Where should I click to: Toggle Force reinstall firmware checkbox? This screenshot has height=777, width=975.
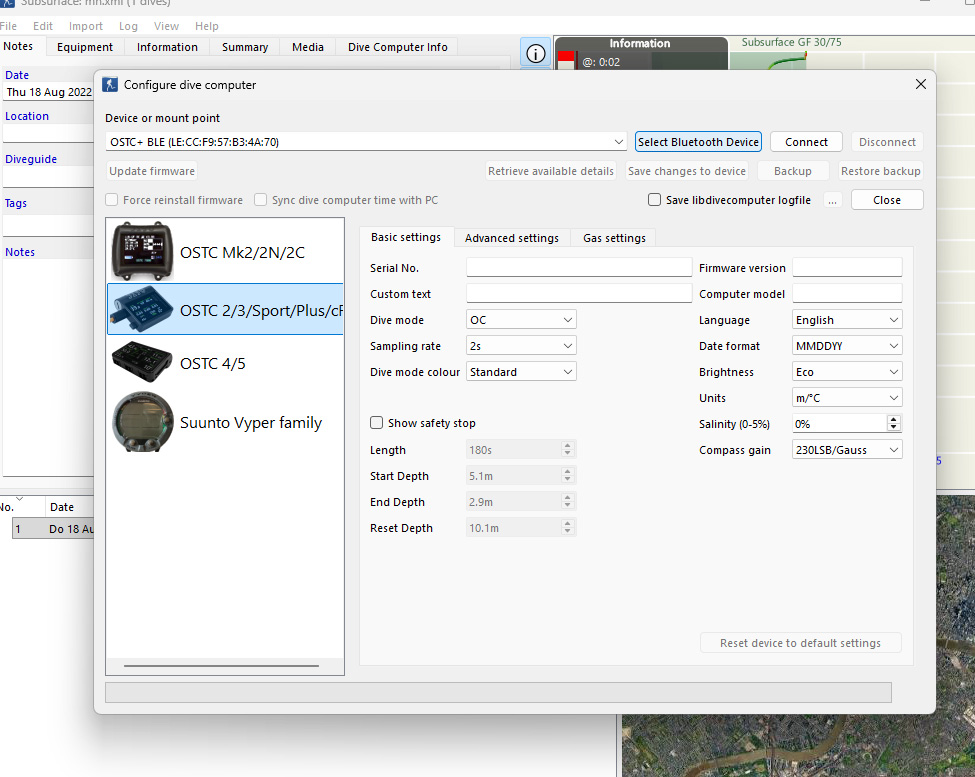[112, 200]
